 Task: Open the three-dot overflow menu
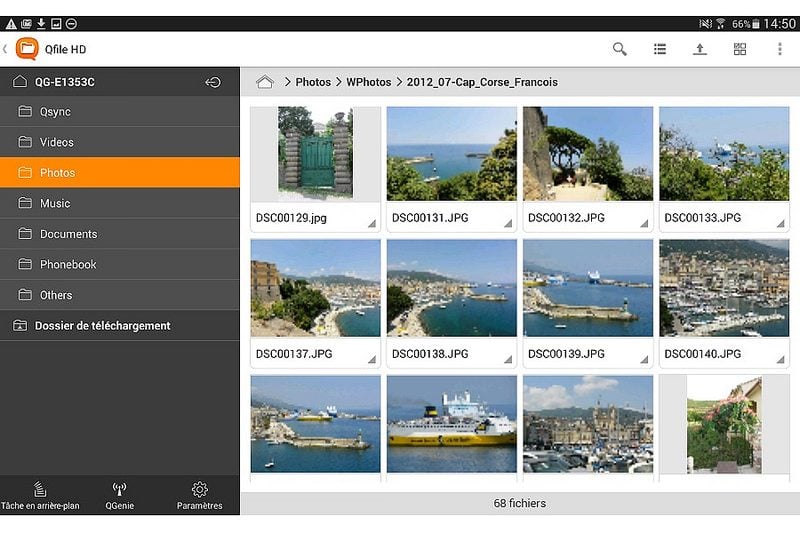click(780, 49)
